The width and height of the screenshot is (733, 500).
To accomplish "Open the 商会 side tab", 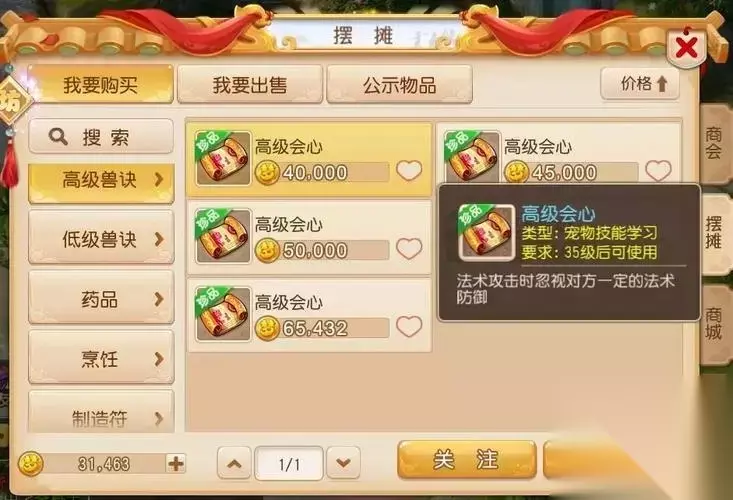I will point(714,143).
